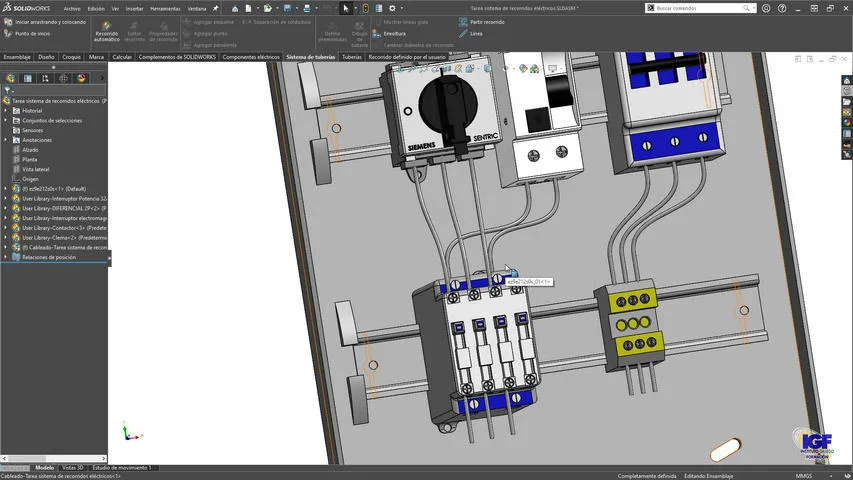This screenshot has width=853, height=480.
Task: Select the Modelo bottom tab
Action: pos(44,467)
